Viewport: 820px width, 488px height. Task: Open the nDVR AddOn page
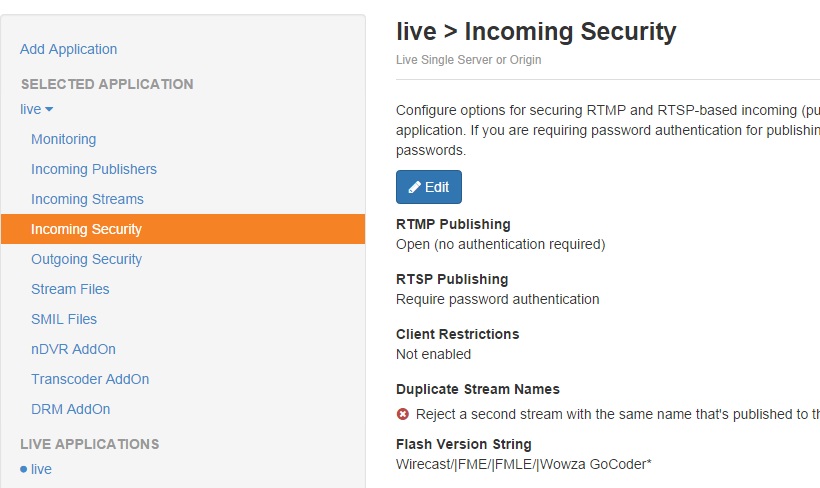[x=73, y=349]
